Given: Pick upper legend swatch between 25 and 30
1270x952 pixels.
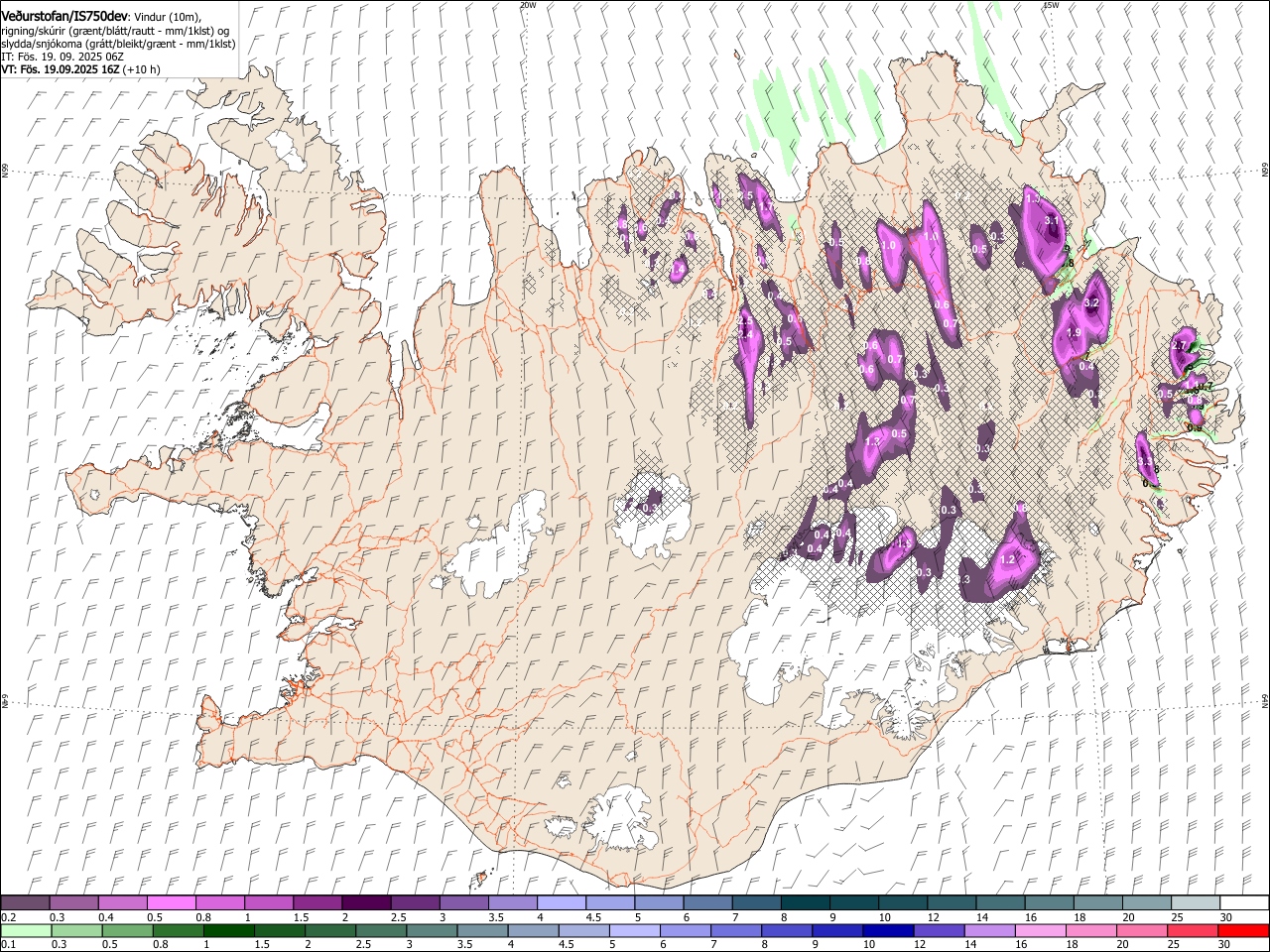Looking at the screenshot, I should 1194,903.
